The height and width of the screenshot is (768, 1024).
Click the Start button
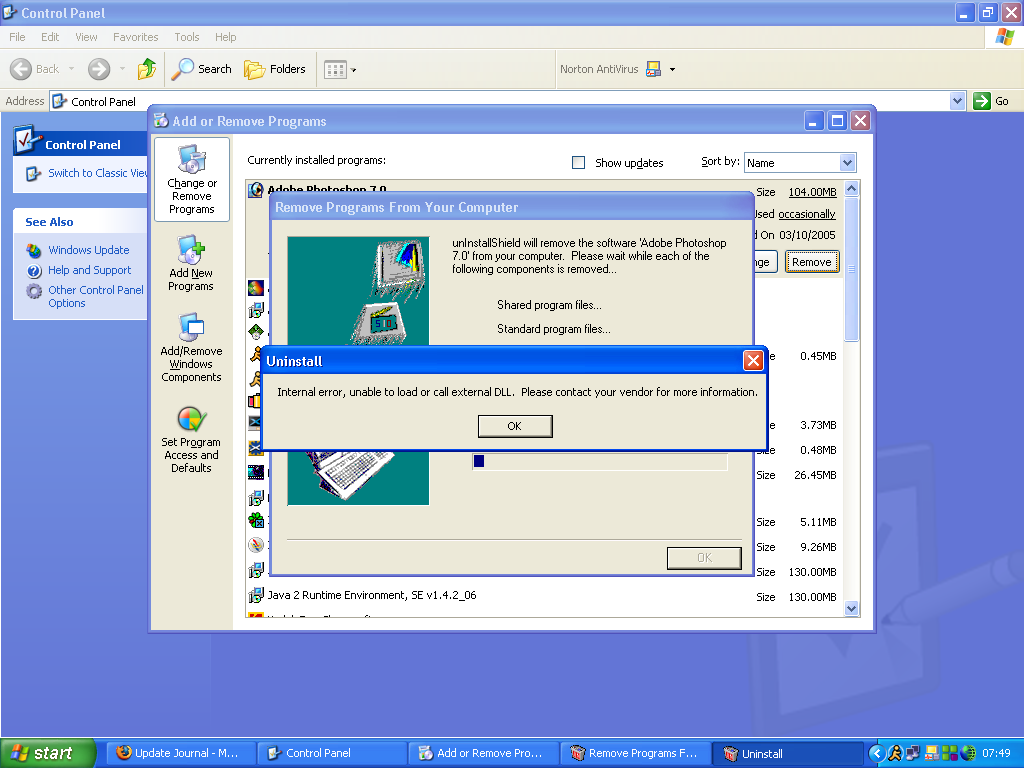point(48,753)
